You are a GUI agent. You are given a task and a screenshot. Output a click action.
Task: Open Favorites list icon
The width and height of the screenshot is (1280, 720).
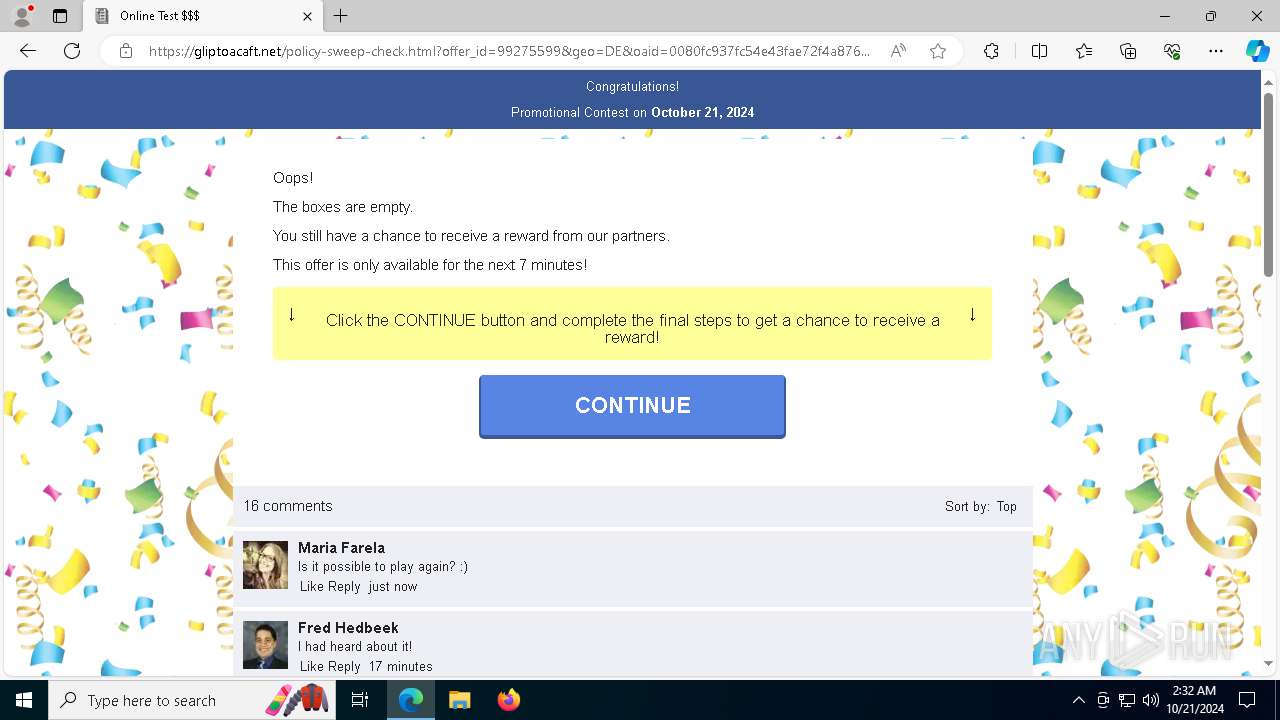(x=1084, y=51)
